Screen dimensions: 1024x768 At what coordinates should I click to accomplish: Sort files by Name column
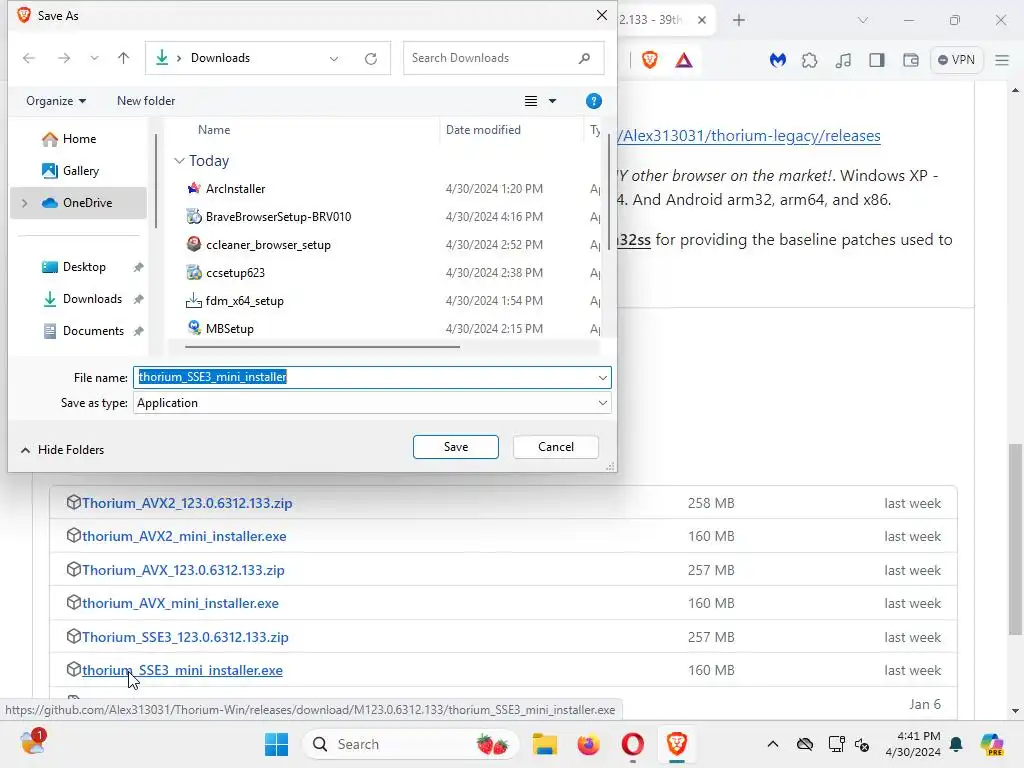point(214,130)
